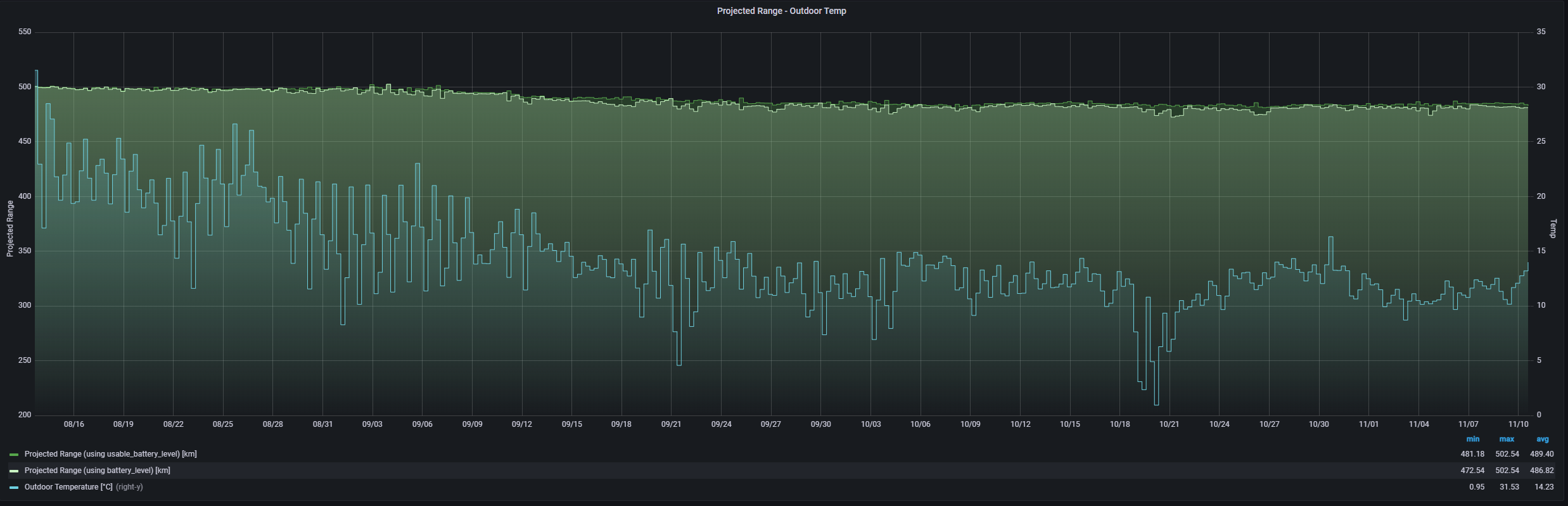1568x506 pixels.
Task: Click the 15 right axis tick label
Action: tap(1541, 251)
